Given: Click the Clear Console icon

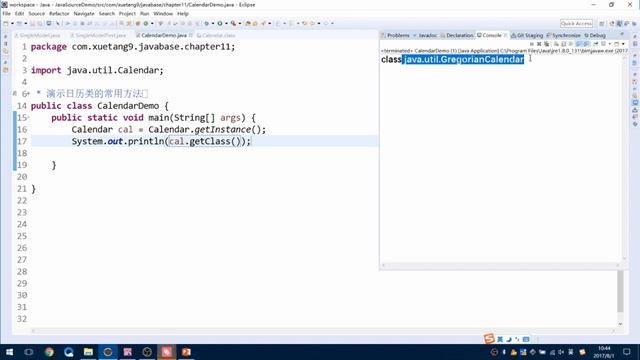Looking at the screenshot, I should [x=556, y=44].
